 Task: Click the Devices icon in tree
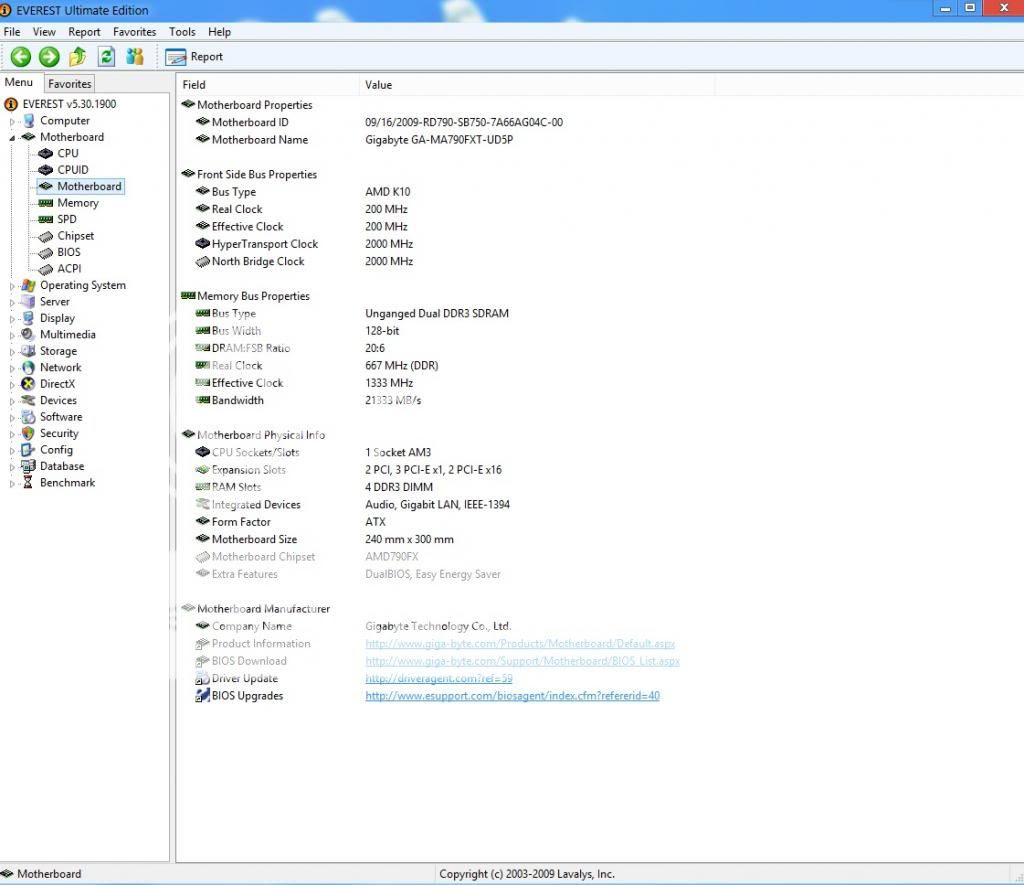[x=28, y=400]
